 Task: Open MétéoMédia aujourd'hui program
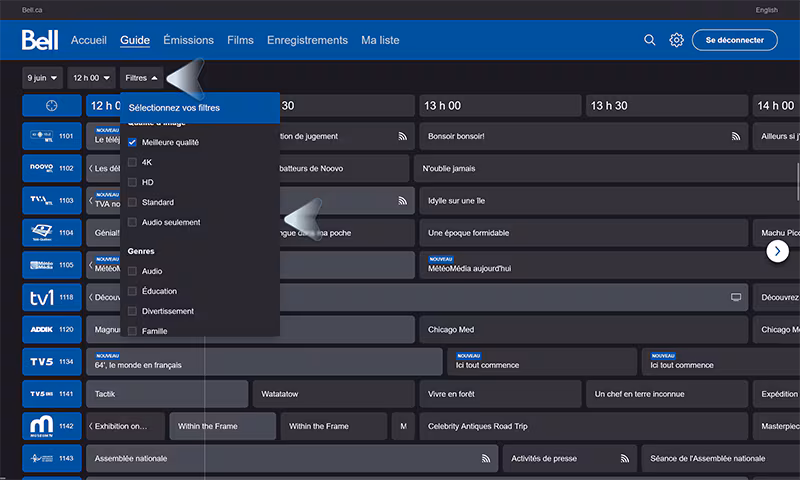point(609,265)
